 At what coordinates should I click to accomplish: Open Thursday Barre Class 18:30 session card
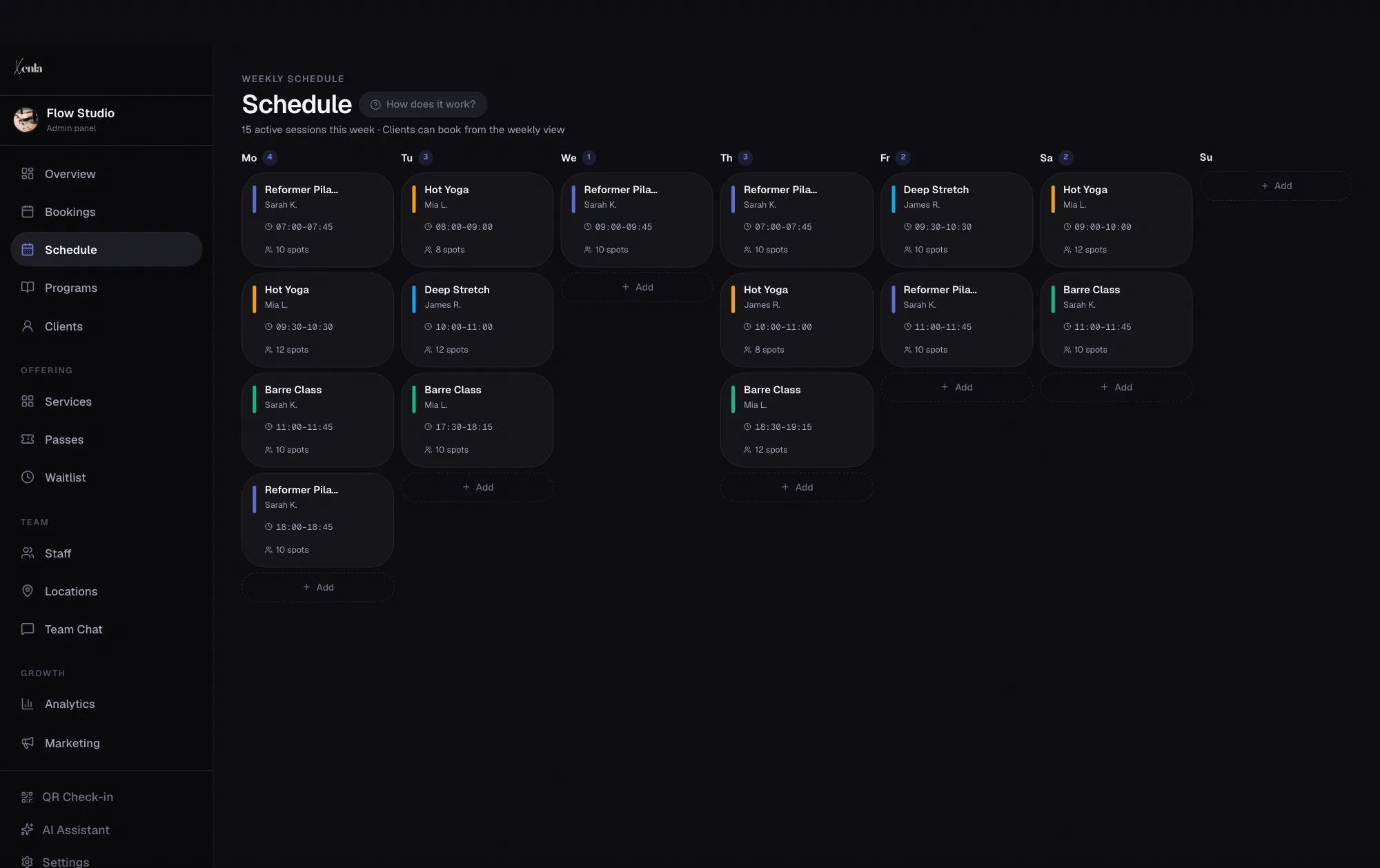[x=797, y=420]
